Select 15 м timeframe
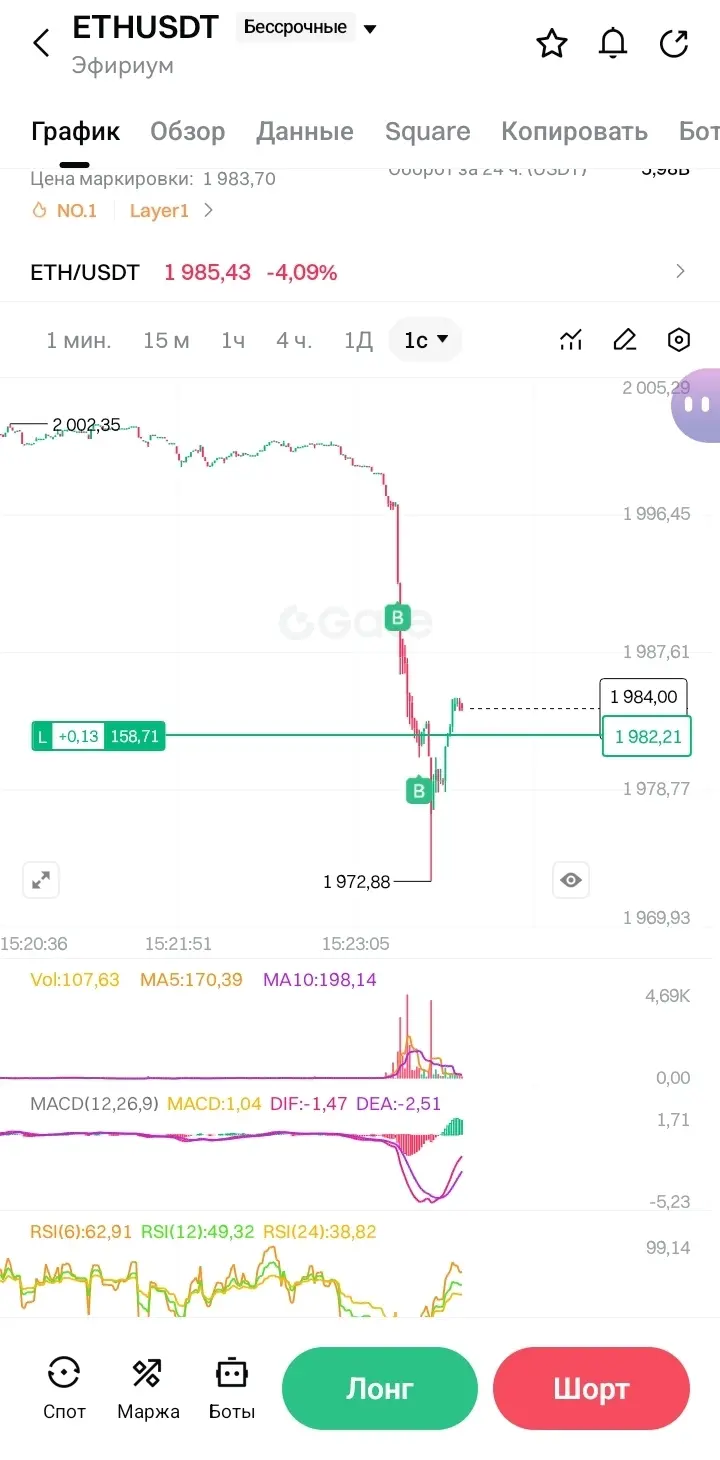 166,340
